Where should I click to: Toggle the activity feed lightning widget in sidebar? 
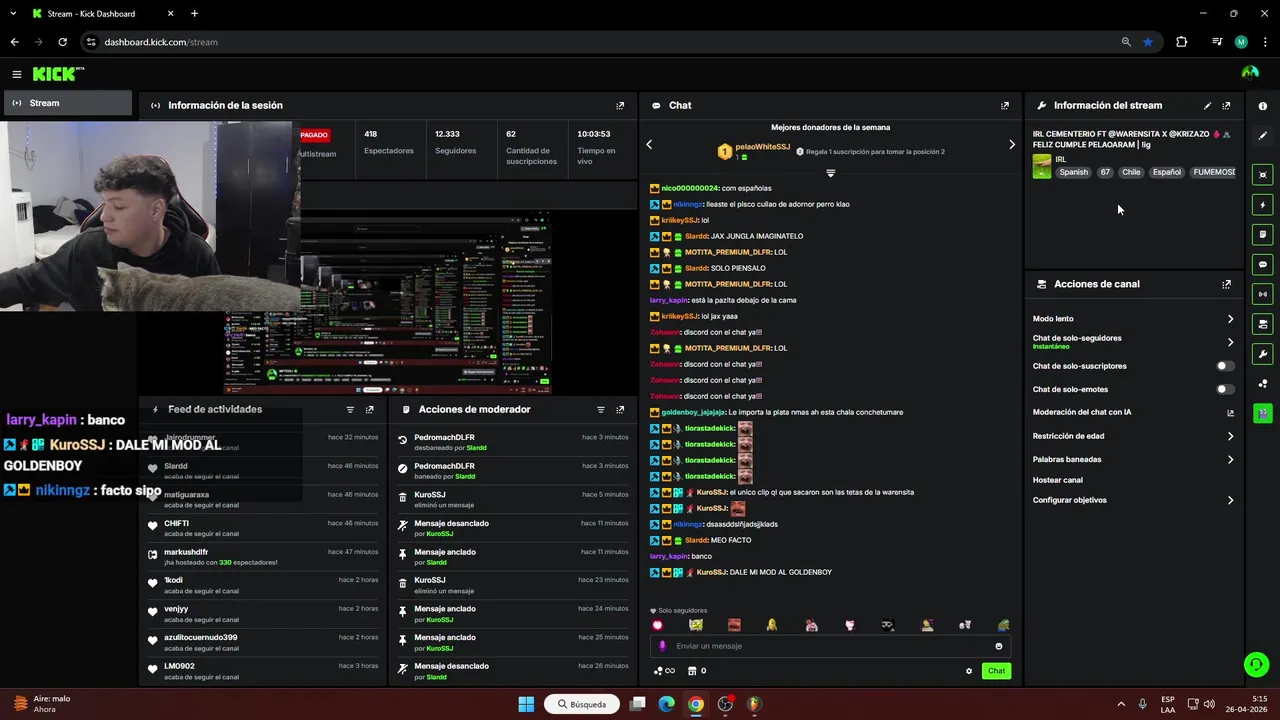click(x=1263, y=205)
